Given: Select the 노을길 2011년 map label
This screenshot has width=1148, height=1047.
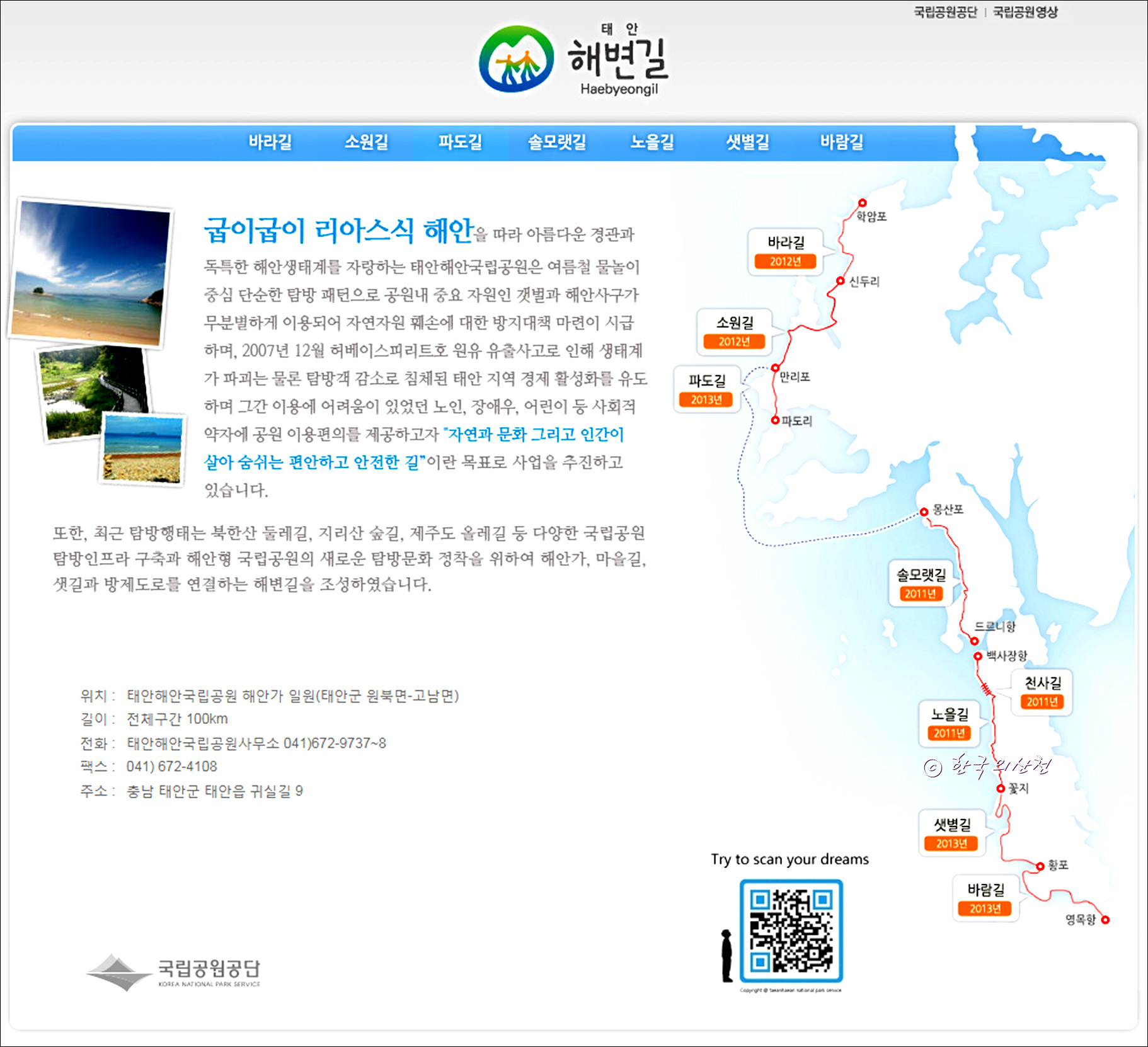Looking at the screenshot, I should (949, 723).
